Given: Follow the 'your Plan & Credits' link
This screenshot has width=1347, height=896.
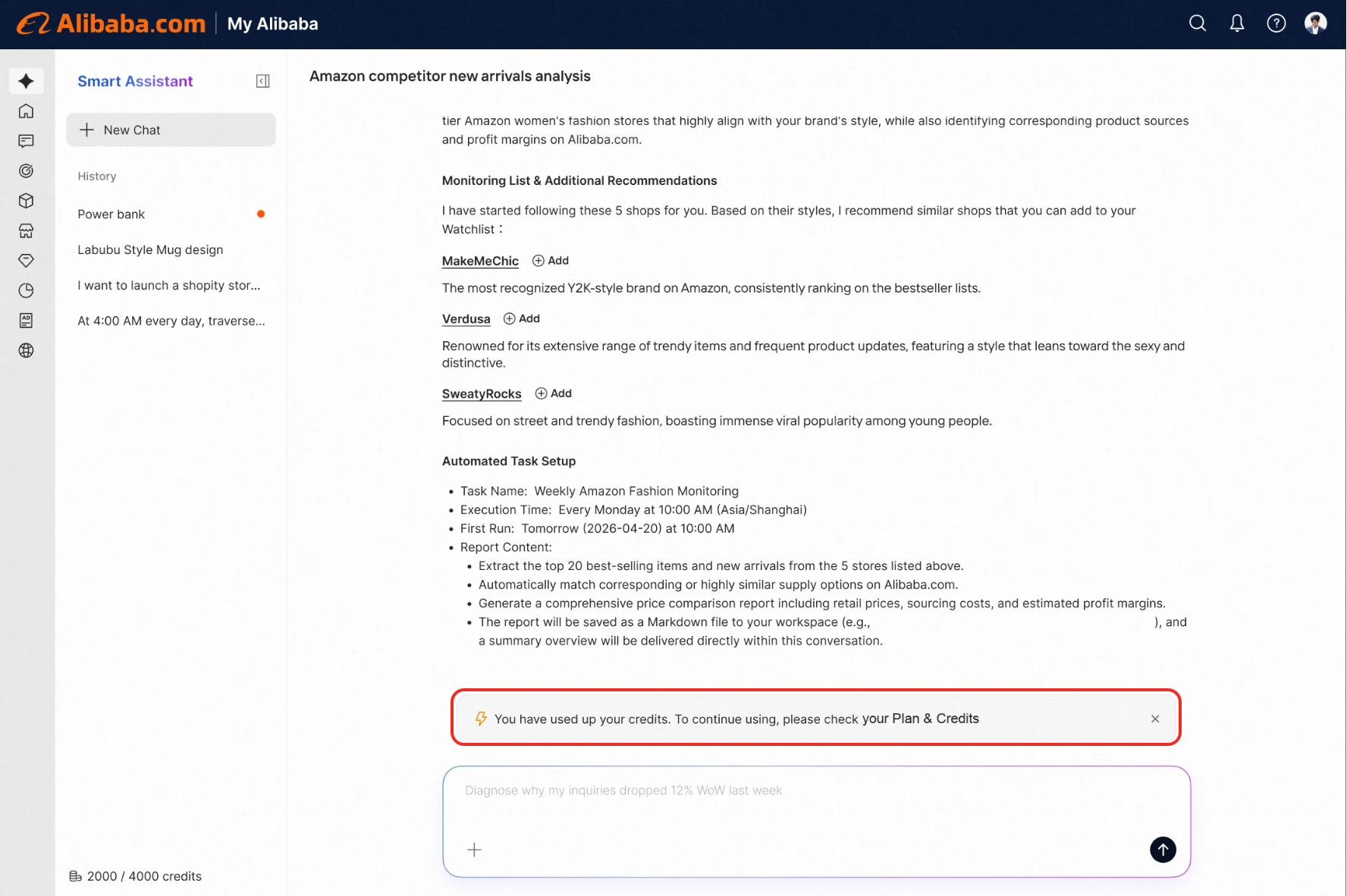Looking at the screenshot, I should tap(920, 719).
